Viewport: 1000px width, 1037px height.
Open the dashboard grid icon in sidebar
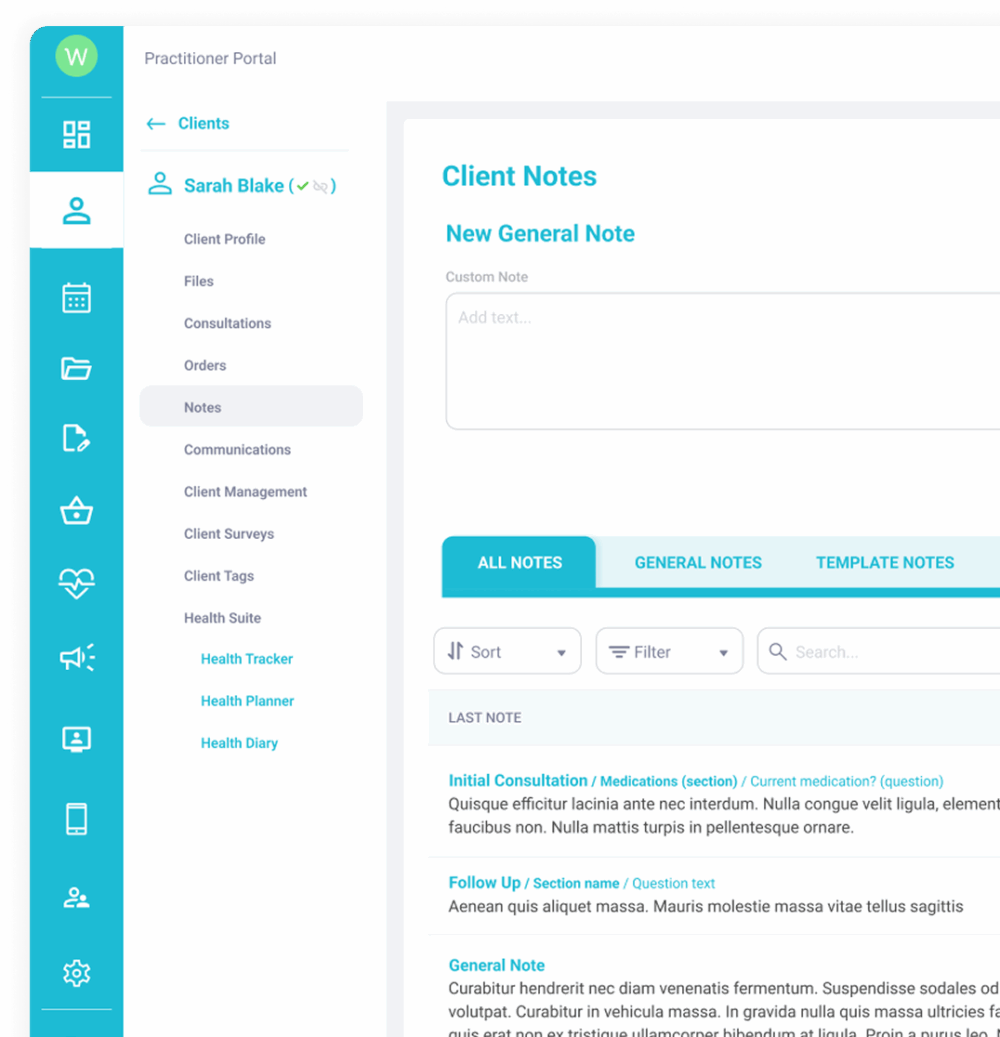[76, 134]
